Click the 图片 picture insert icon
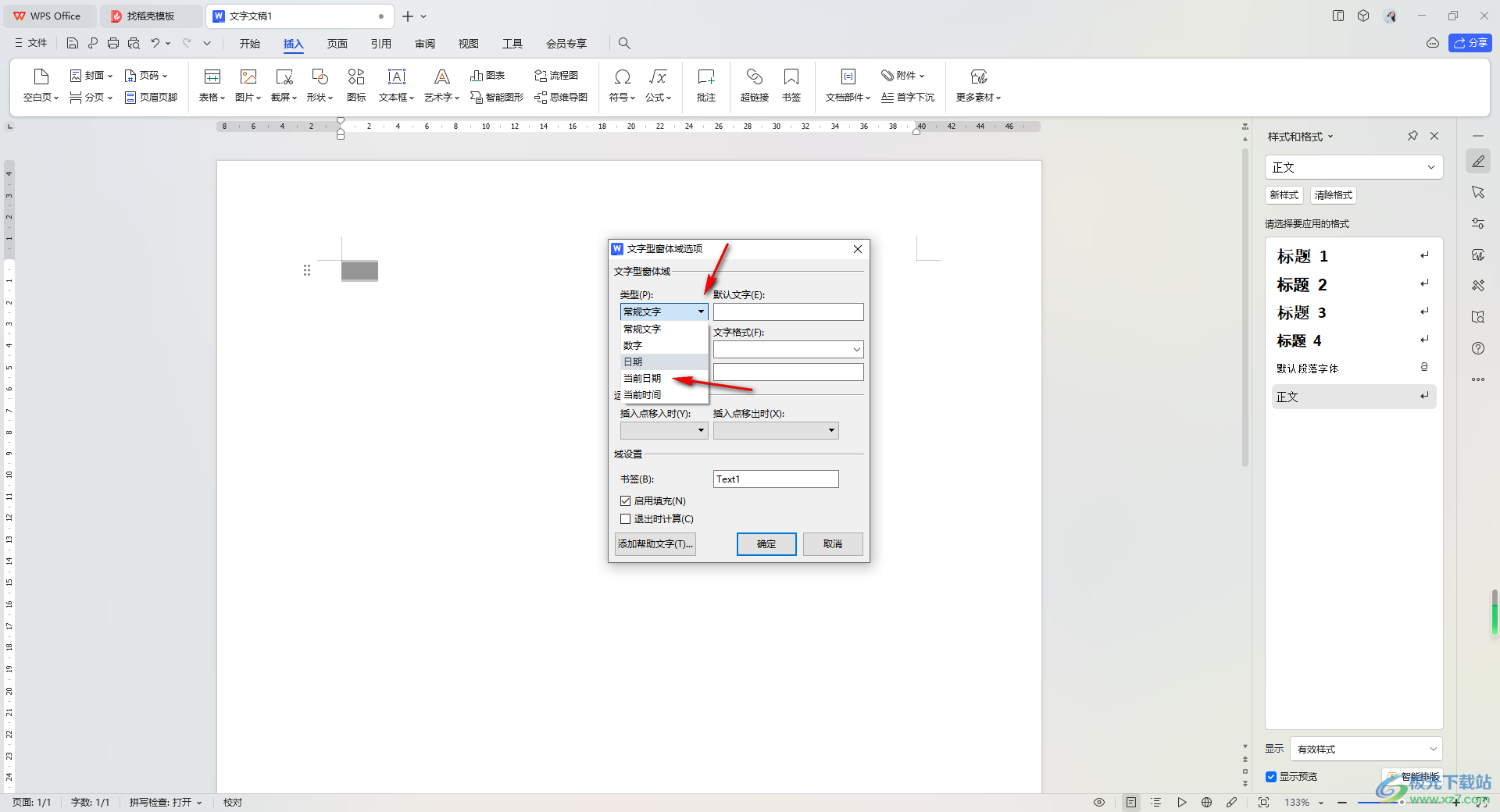 (248, 77)
